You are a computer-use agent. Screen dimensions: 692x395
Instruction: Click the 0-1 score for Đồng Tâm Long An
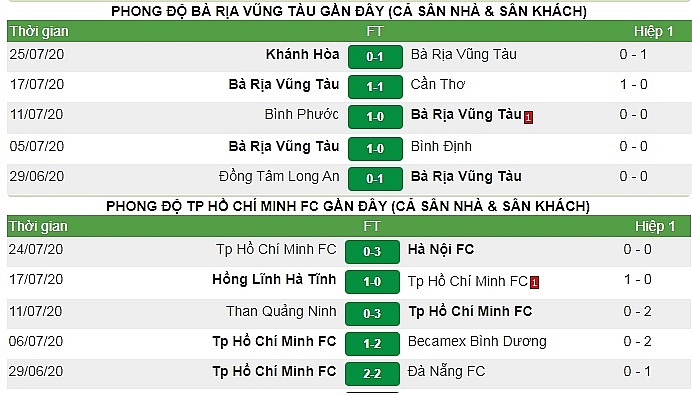(x=375, y=178)
